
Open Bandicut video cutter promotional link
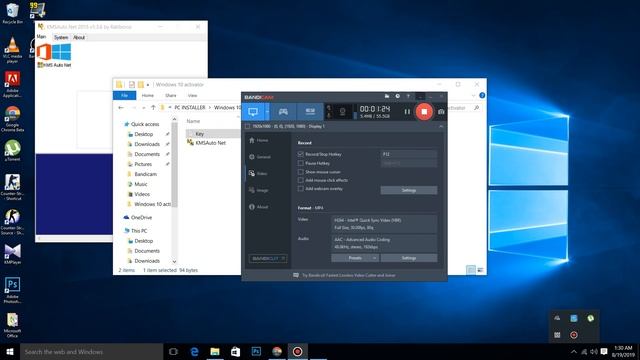click(344, 275)
